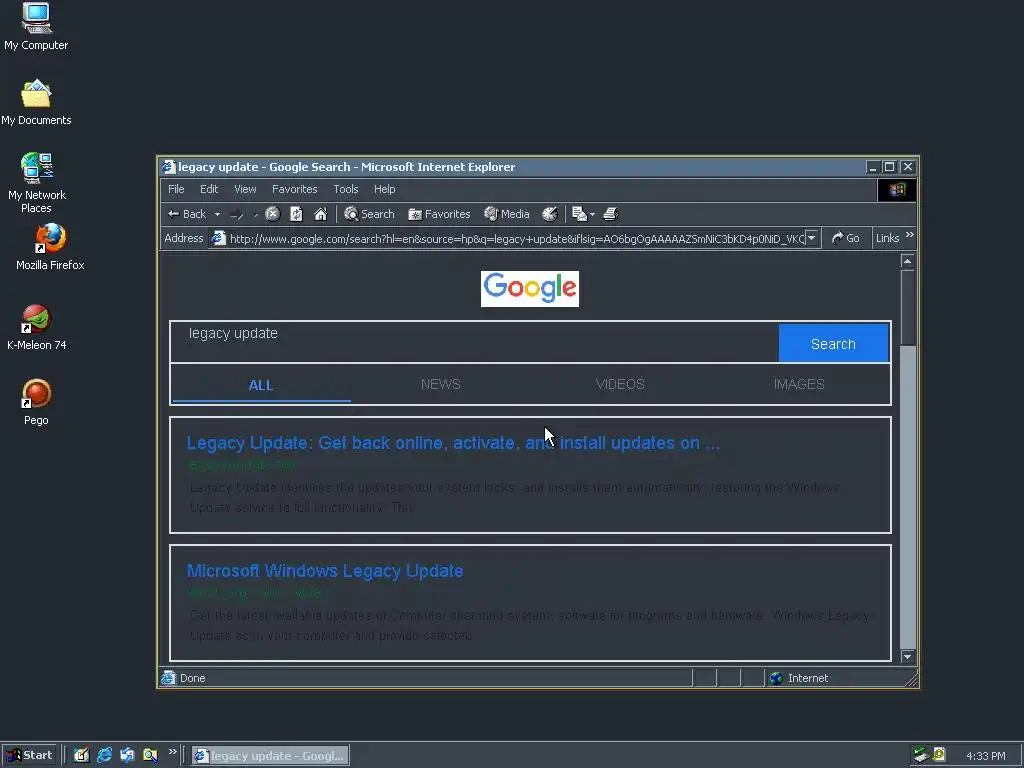
Task: Click the scrollbar down arrow
Action: [907, 656]
